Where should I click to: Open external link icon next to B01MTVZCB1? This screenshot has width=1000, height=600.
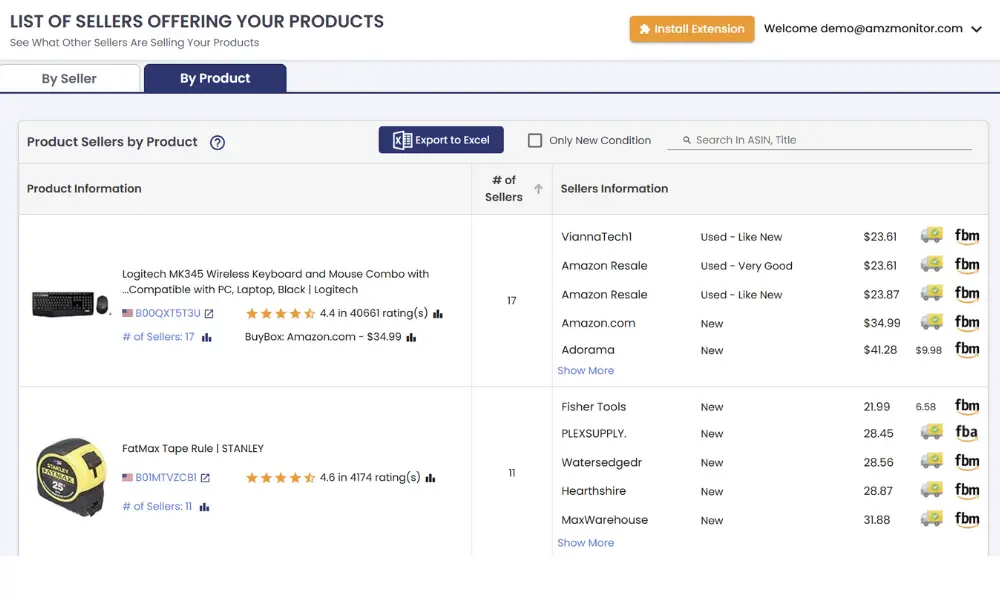tap(205, 478)
